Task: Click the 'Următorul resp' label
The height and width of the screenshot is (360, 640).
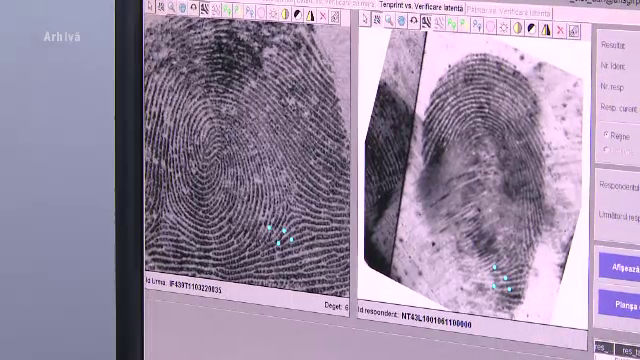Action: 619,216
